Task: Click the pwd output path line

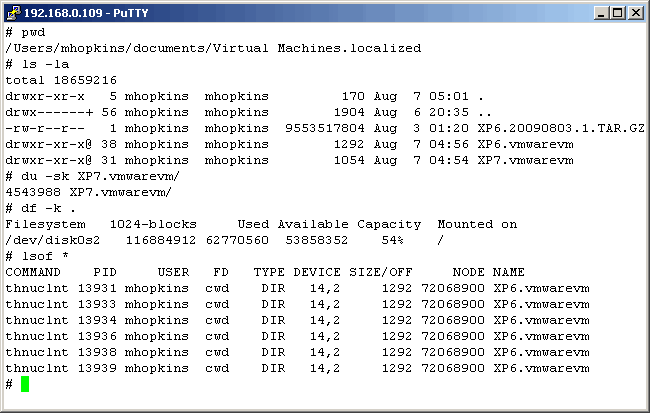Action: 212,48
